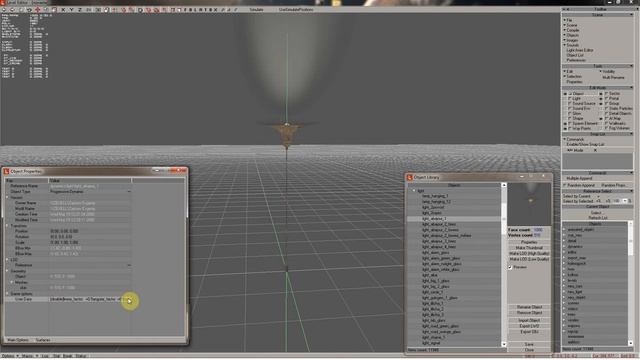640x360 pixels.
Task: Click Remove Object in Object Library
Action: (x=529, y=313)
